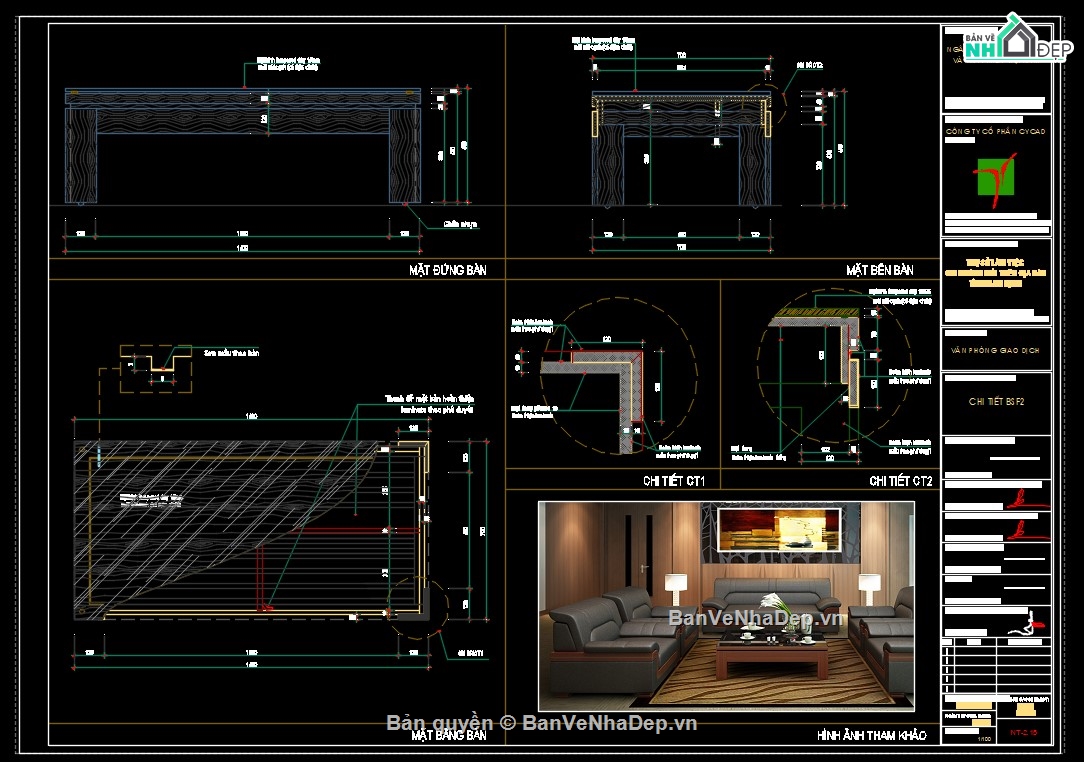Click the white signature in title block

pos(1025,626)
